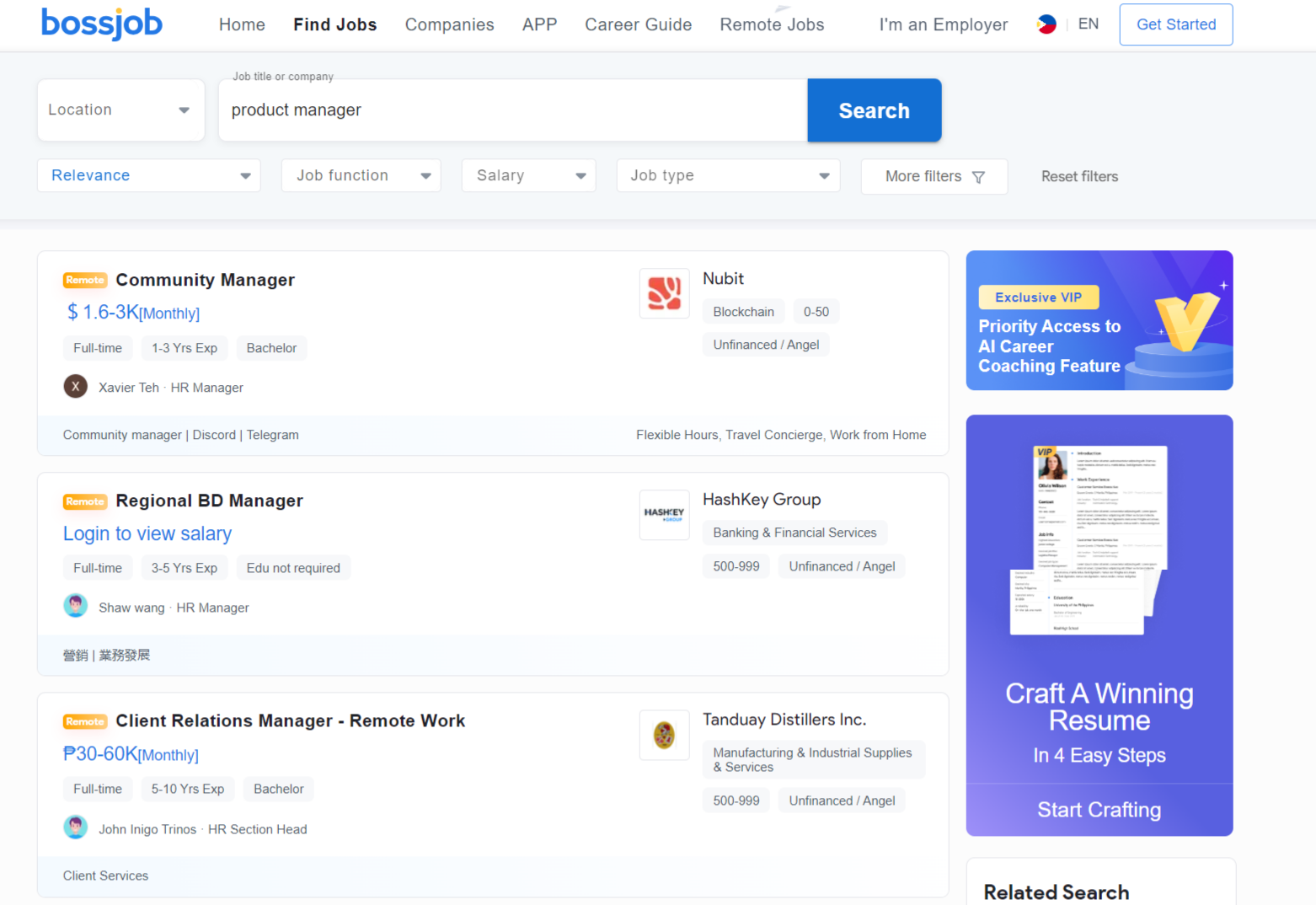Open the Regional BD Manager job title

click(209, 501)
